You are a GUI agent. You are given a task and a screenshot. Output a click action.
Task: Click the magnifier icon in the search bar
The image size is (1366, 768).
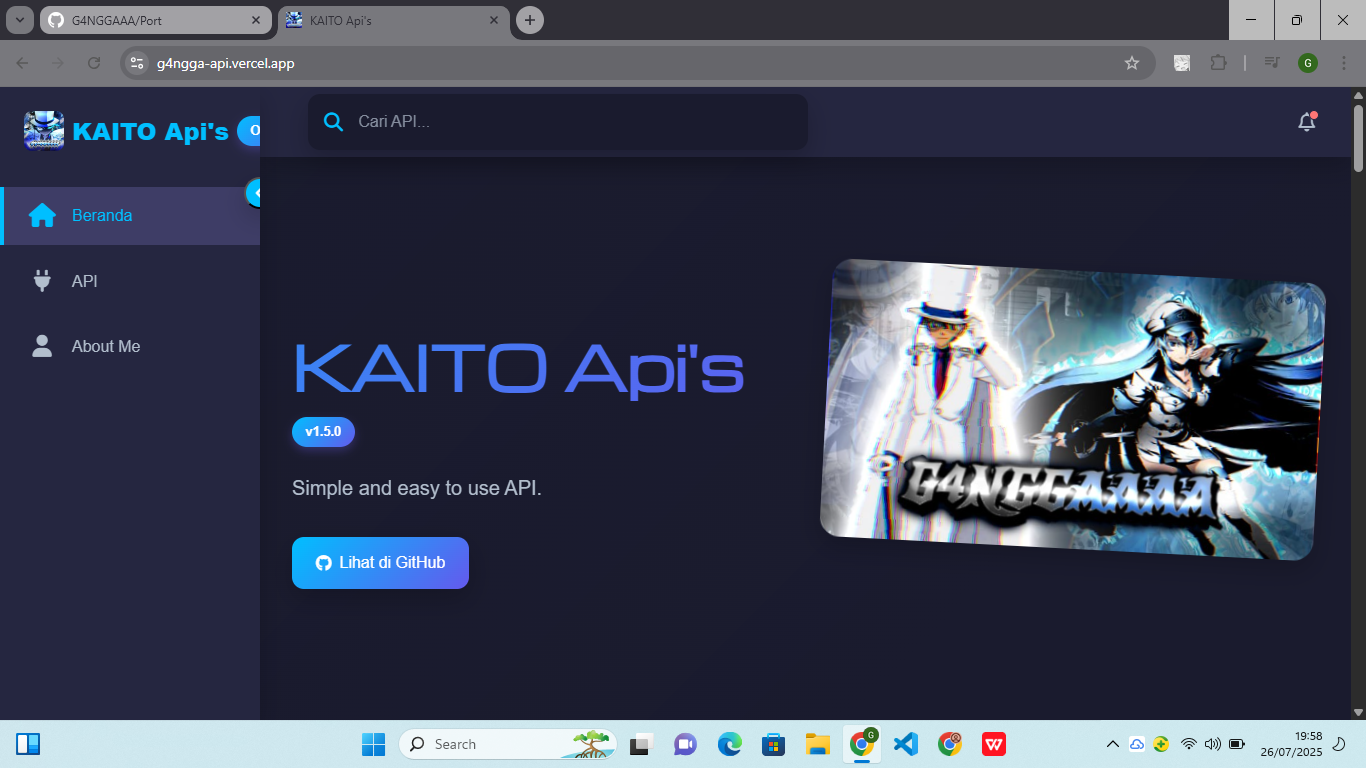point(333,121)
